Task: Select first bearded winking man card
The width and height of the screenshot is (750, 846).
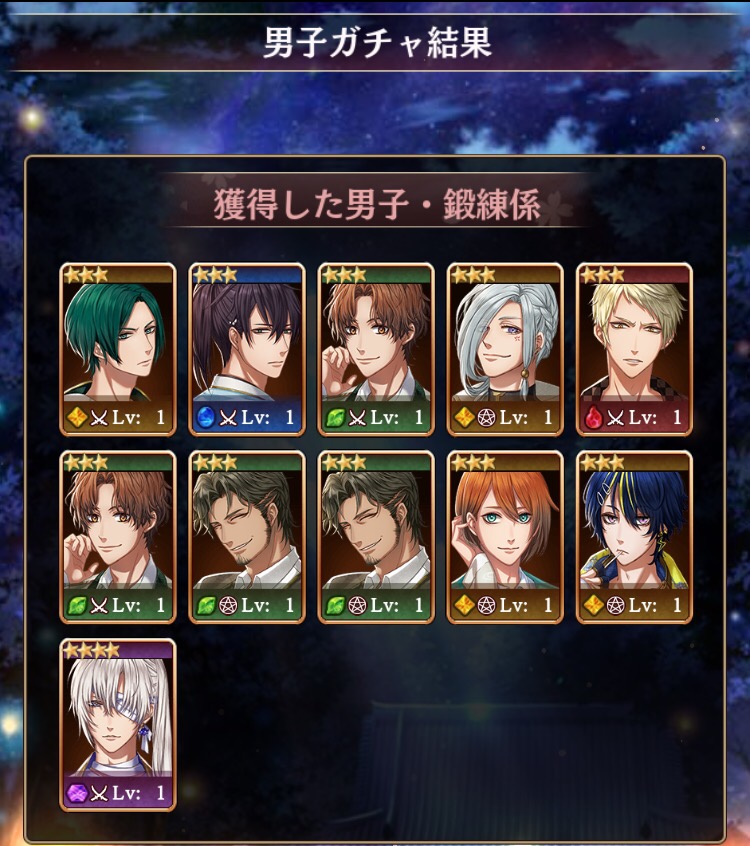Action: point(247,537)
